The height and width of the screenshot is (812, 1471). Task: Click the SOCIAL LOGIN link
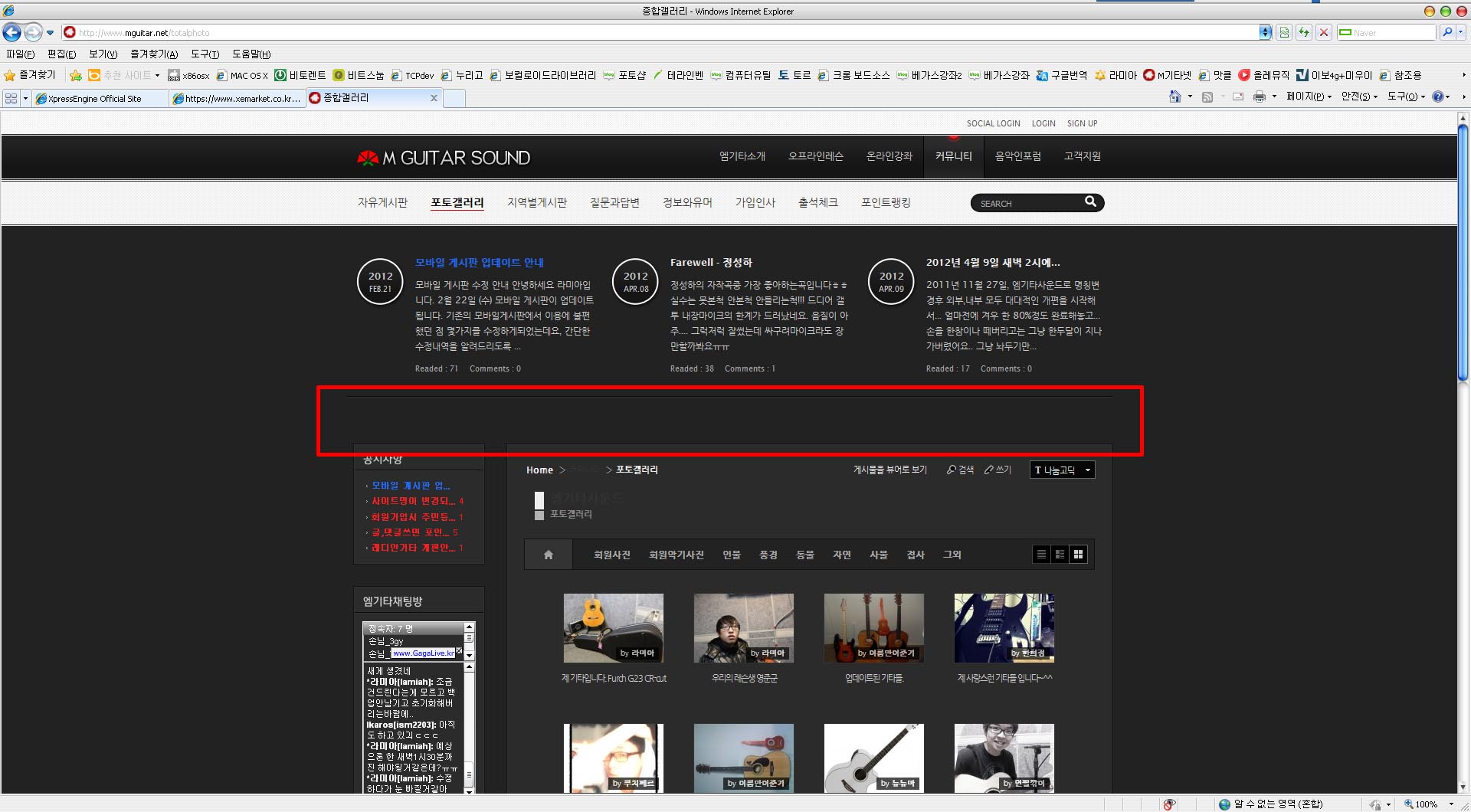pyautogui.click(x=993, y=123)
